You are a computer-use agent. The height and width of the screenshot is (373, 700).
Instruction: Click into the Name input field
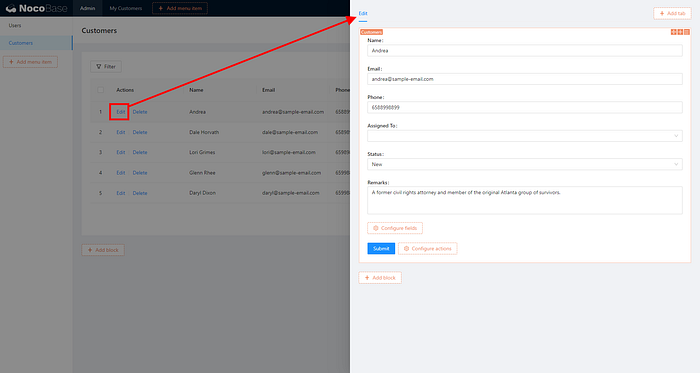click(x=525, y=50)
